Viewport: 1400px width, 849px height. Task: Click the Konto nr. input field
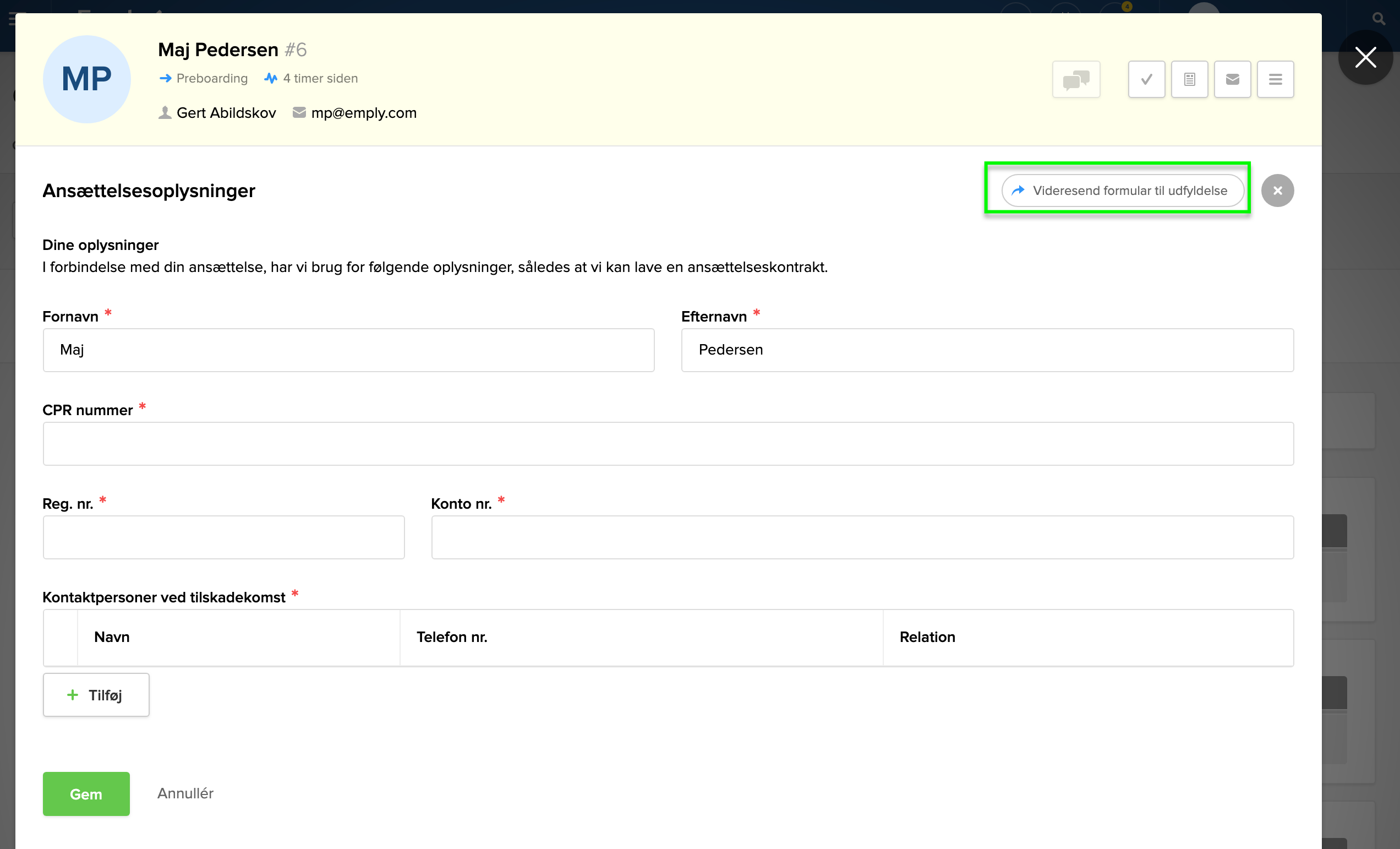[862, 537]
